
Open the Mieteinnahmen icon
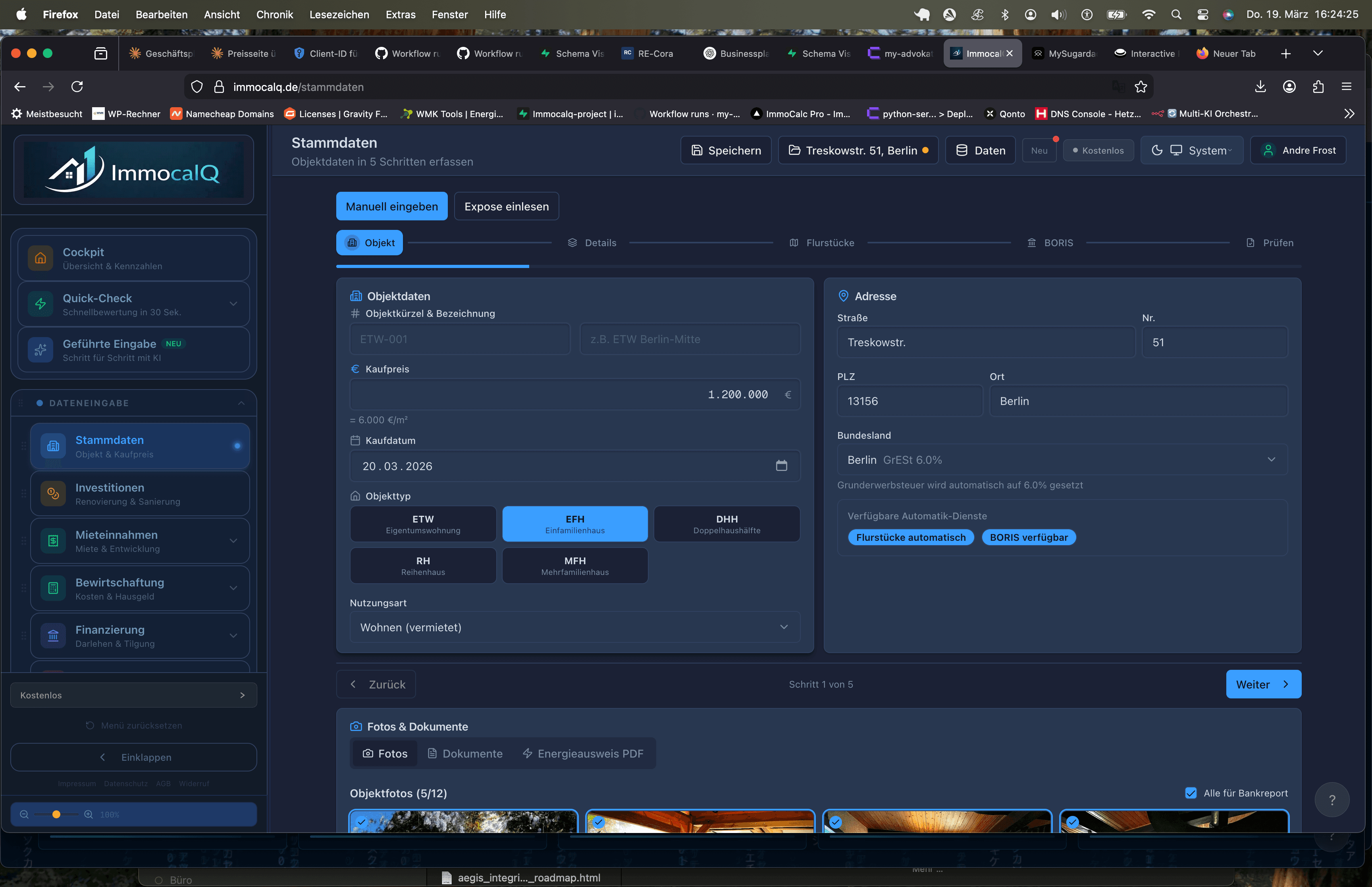[x=53, y=541]
